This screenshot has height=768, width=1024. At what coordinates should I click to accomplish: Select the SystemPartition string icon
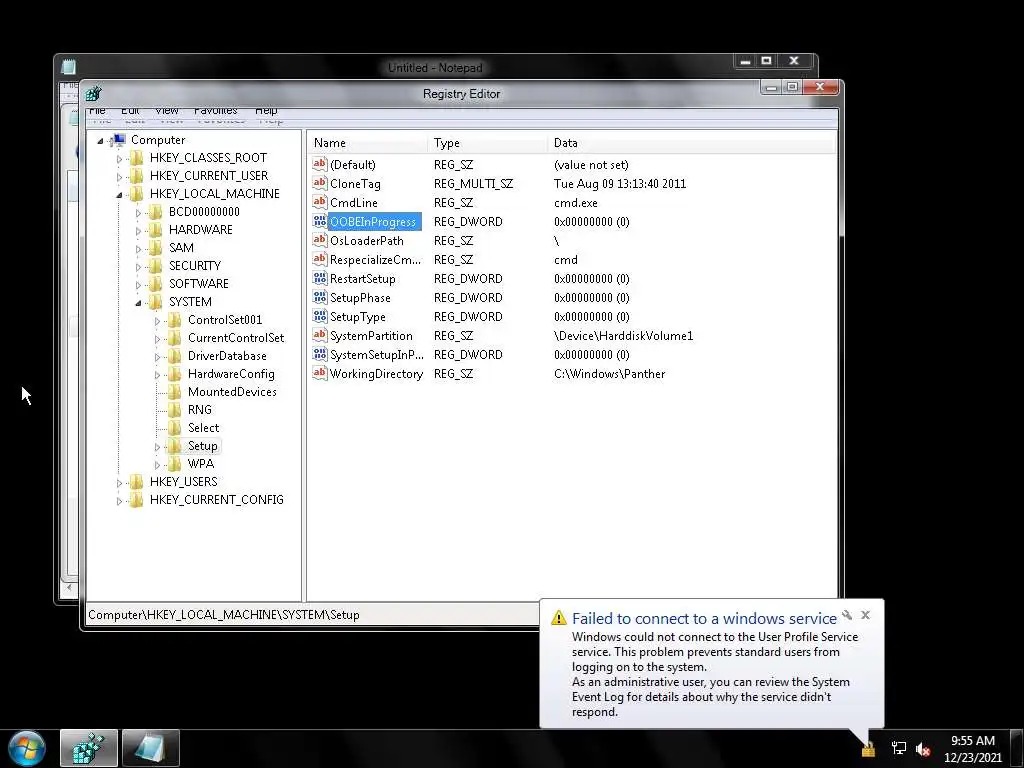click(x=319, y=335)
